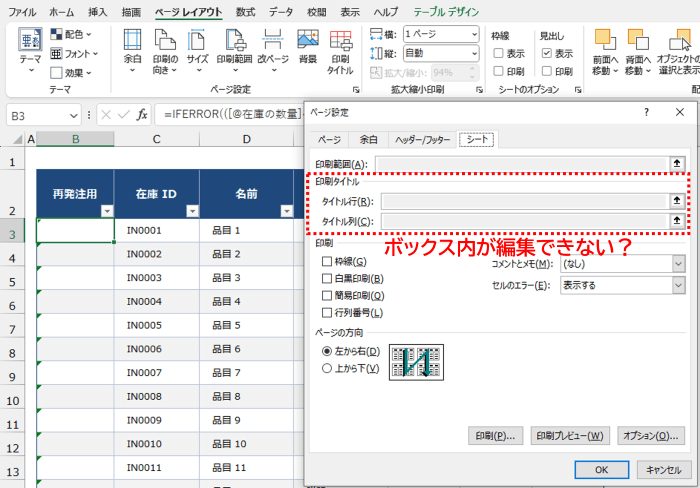
Task: Select the 左から右 radio button
Action: [x=327, y=351]
